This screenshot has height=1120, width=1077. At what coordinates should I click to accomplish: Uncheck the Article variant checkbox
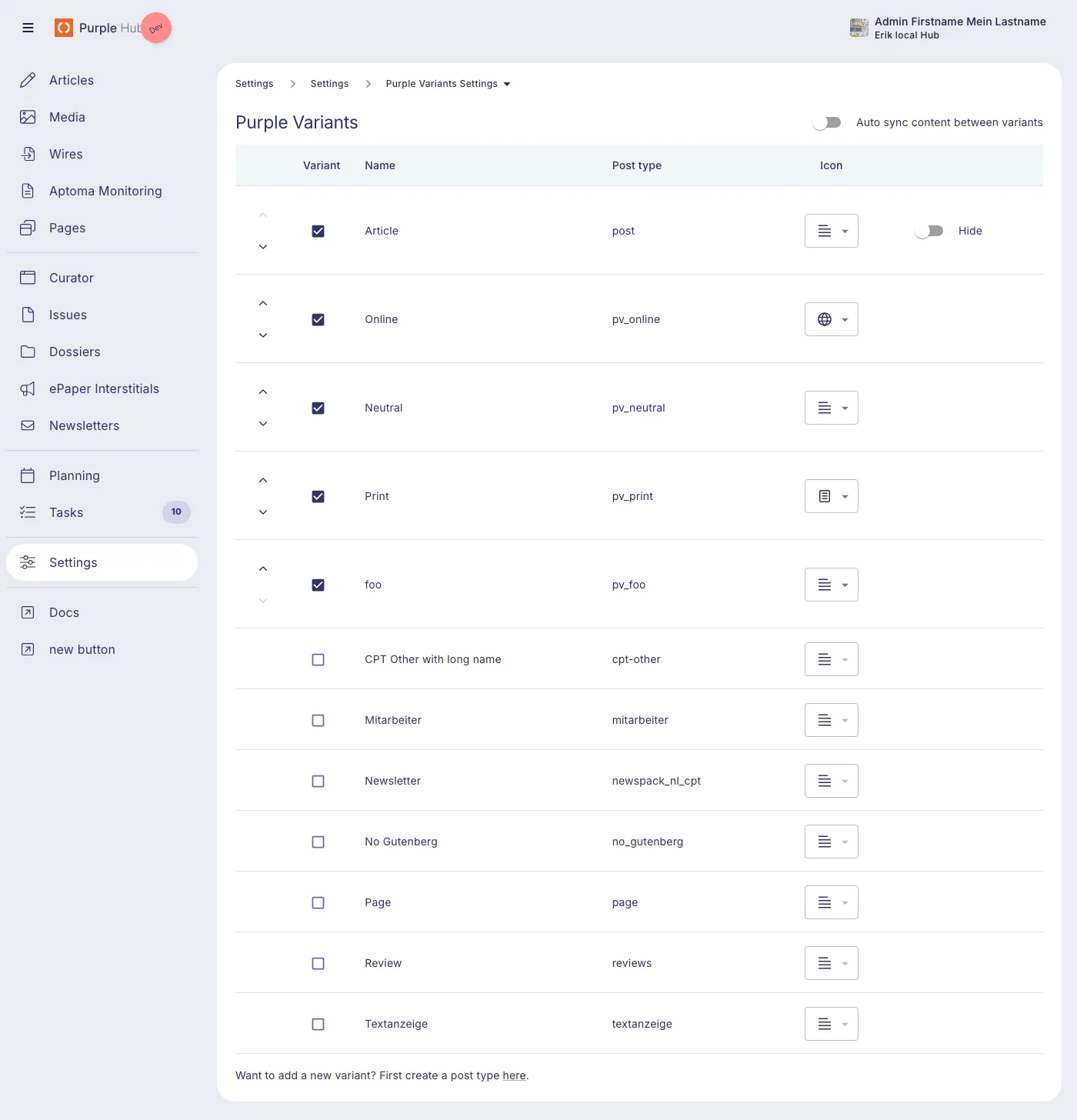pyautogui.click(x=318, y=231)
